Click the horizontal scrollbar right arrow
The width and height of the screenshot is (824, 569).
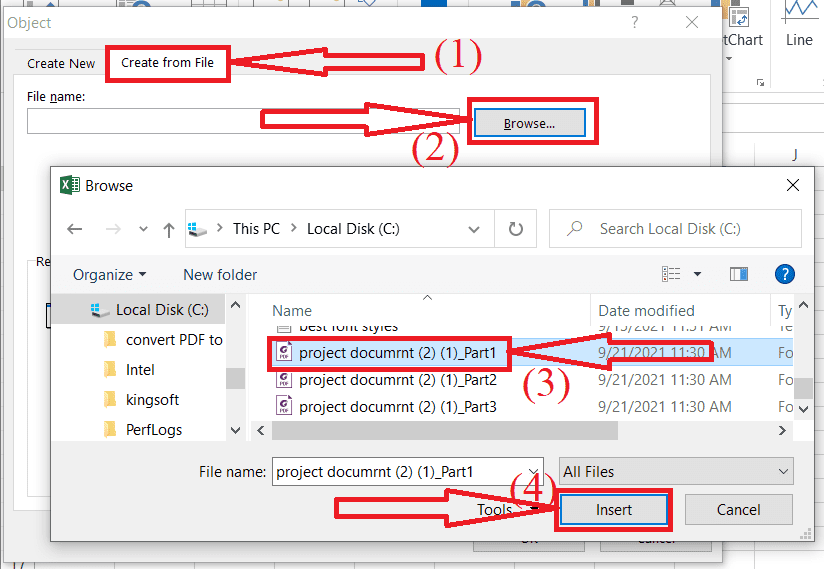tap(782, 430)
